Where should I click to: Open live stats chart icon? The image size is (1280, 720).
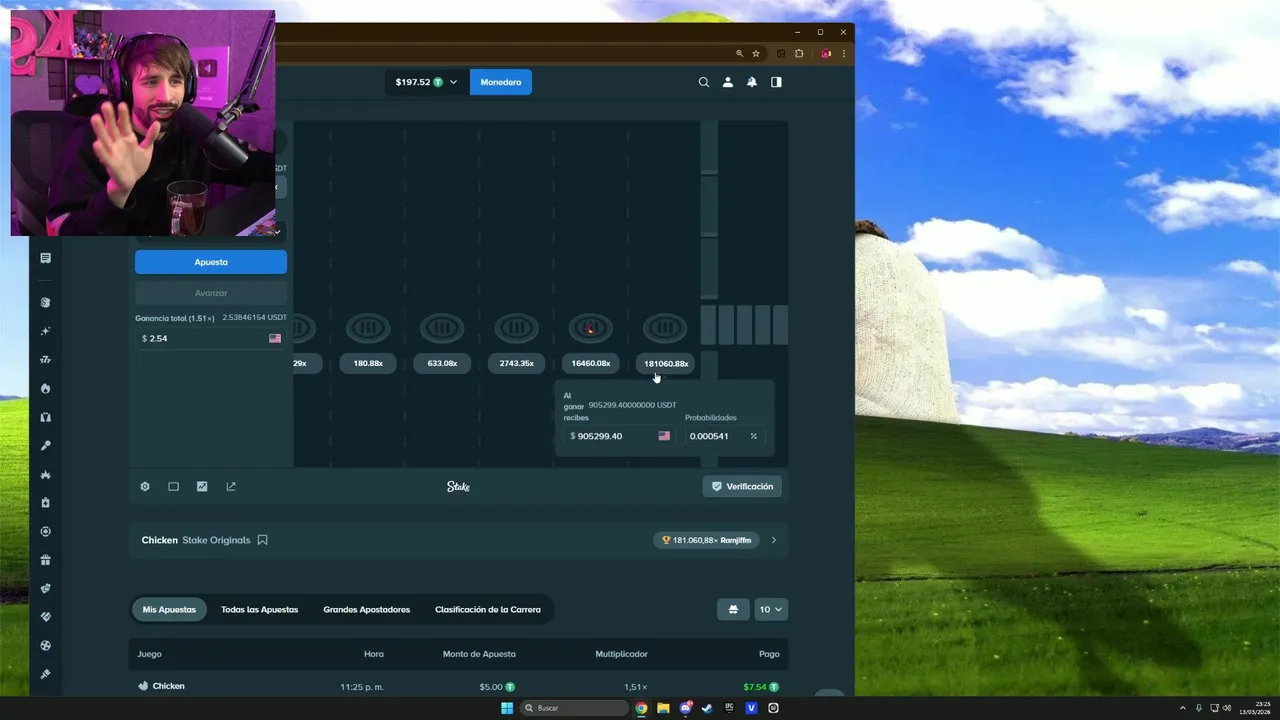202,486
